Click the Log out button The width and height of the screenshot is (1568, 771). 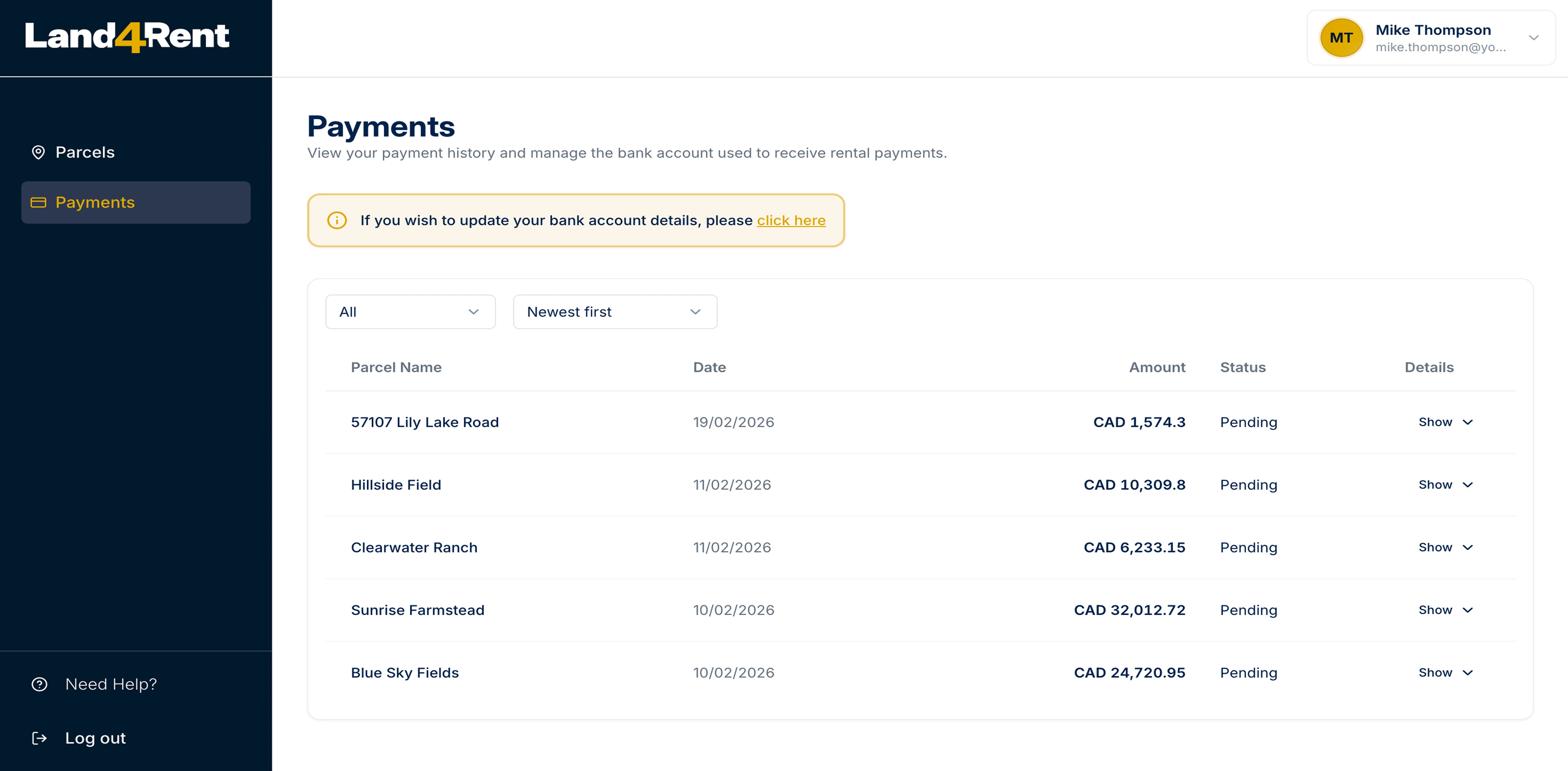(95, 738)
